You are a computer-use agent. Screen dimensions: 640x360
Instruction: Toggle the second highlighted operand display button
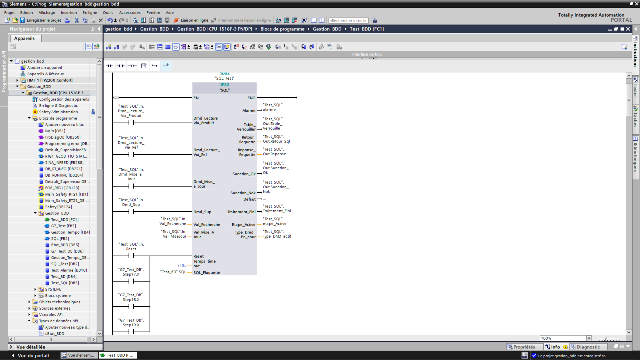[x=227, y=47]
